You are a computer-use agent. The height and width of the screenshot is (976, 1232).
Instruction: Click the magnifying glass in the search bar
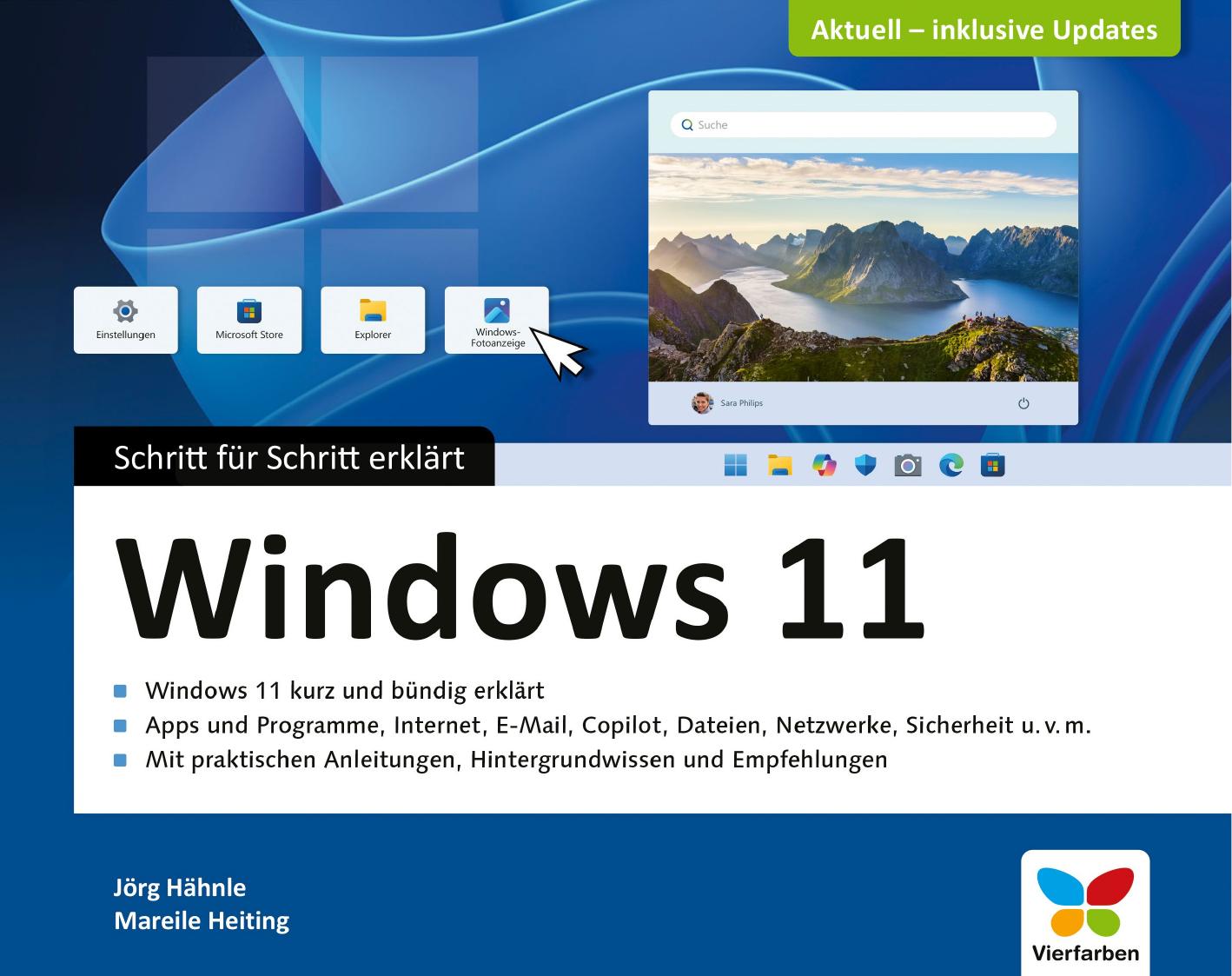pos(688,124)
